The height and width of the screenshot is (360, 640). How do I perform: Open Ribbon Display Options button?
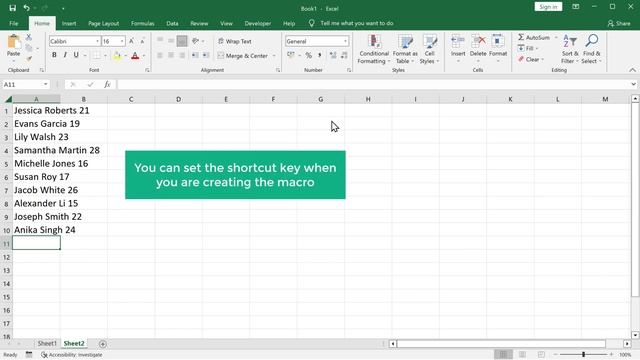(x=576, y=7)
